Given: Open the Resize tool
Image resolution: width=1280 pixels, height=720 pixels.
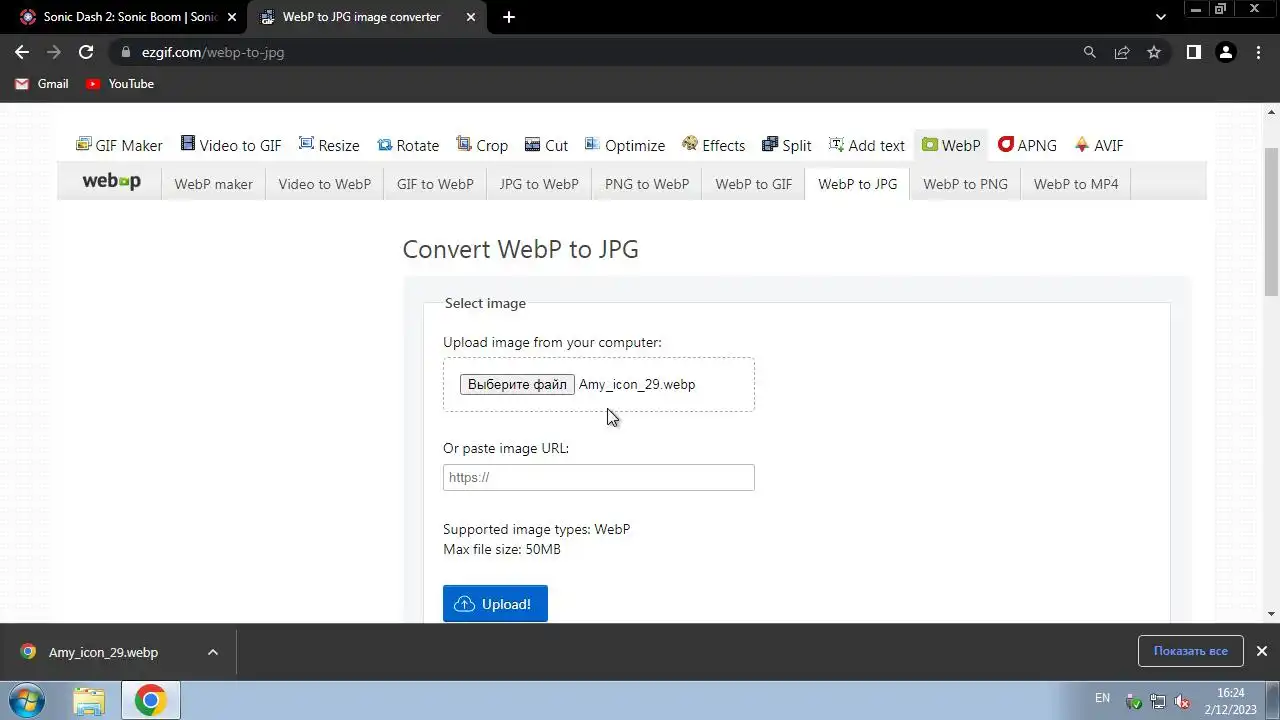Looking at the screenshot, I should point(329,145).
